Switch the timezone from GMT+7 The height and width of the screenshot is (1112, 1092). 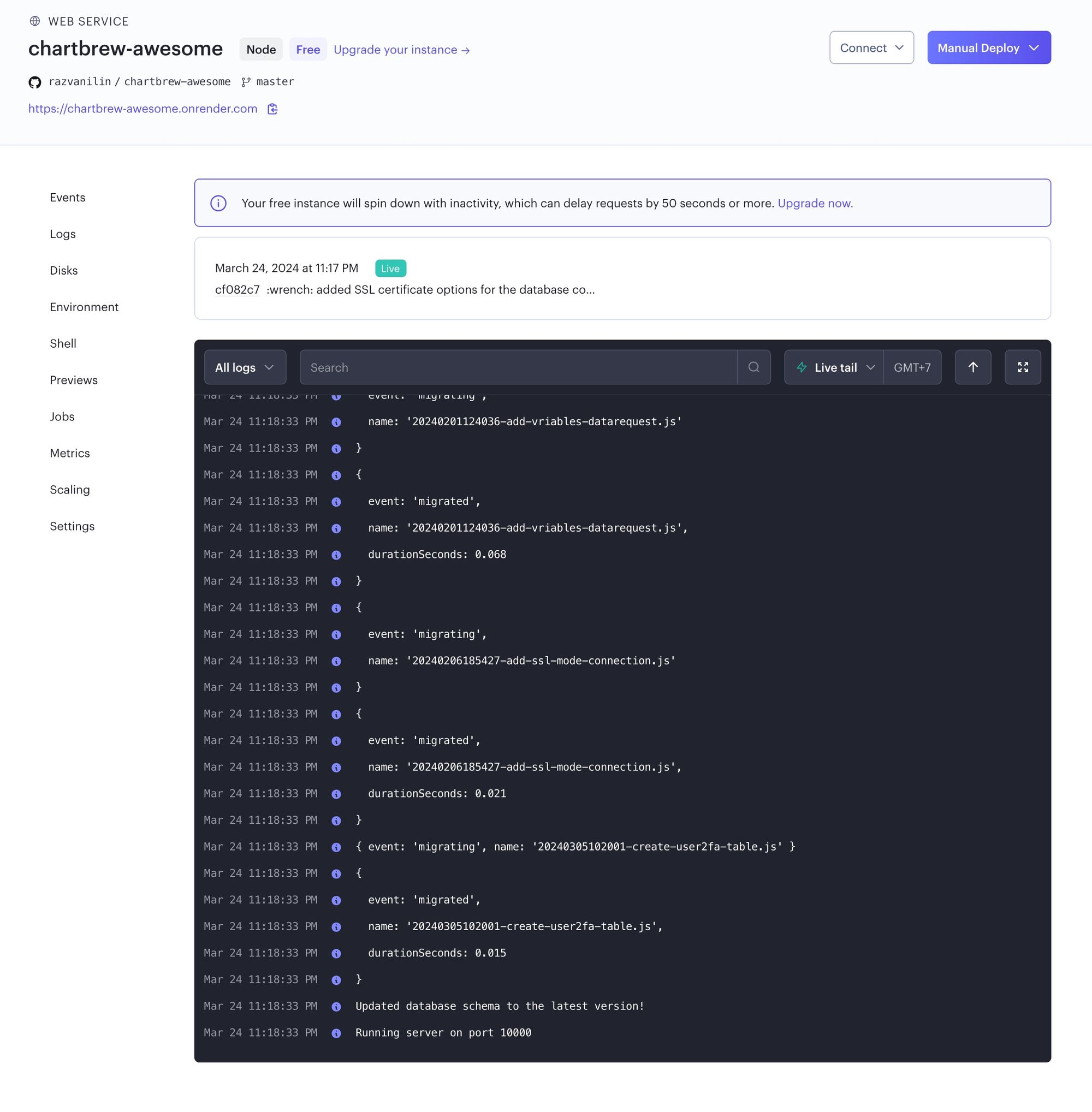[x=912, y=367]
